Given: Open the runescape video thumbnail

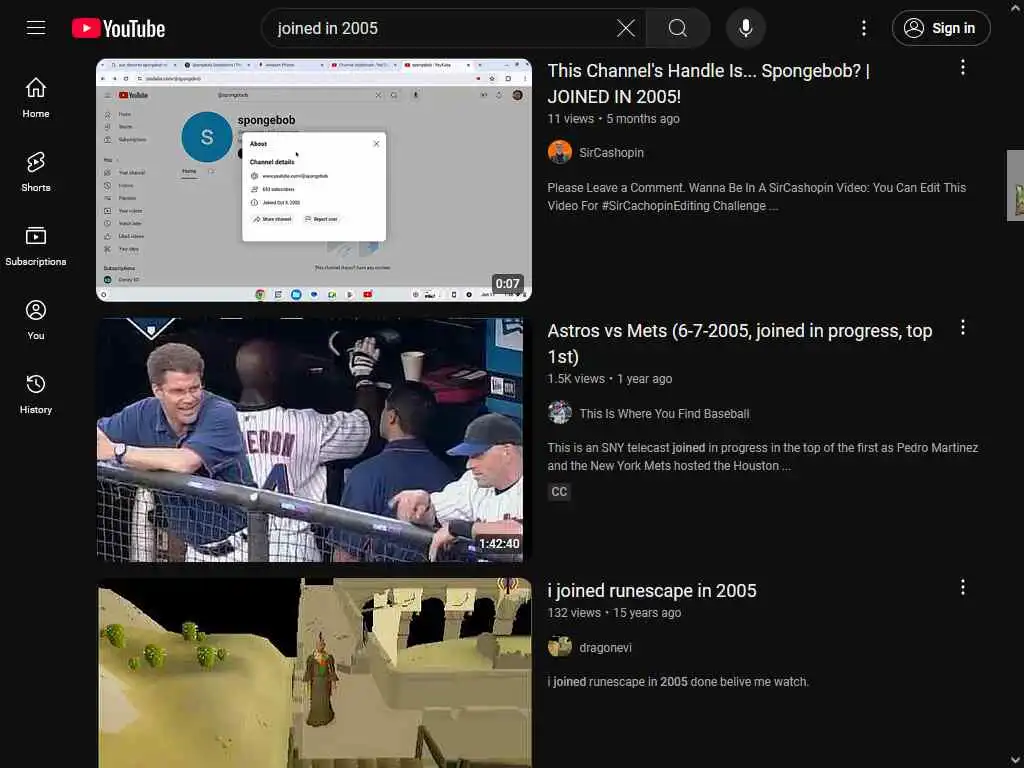Looking at the screenshot, I should click(315, 673).
